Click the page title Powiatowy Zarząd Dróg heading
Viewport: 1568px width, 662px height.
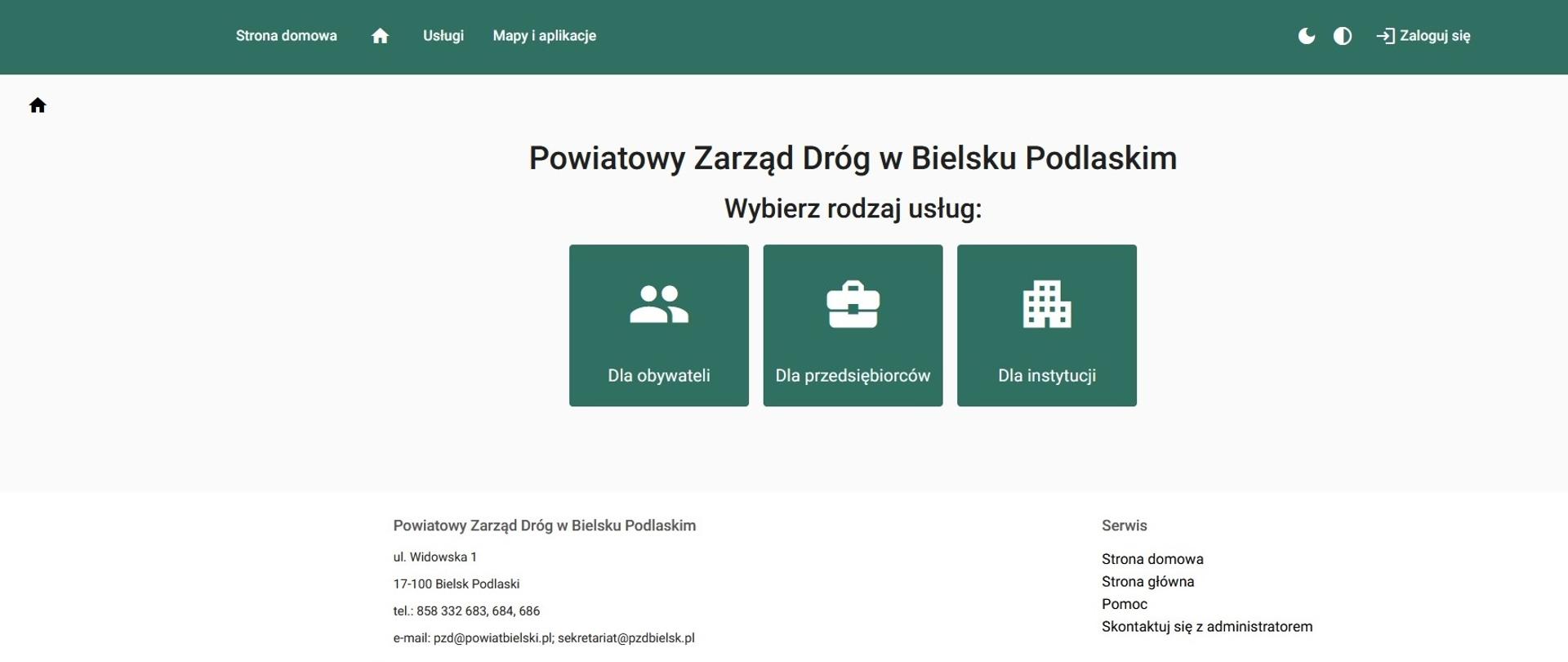(853, 159)
